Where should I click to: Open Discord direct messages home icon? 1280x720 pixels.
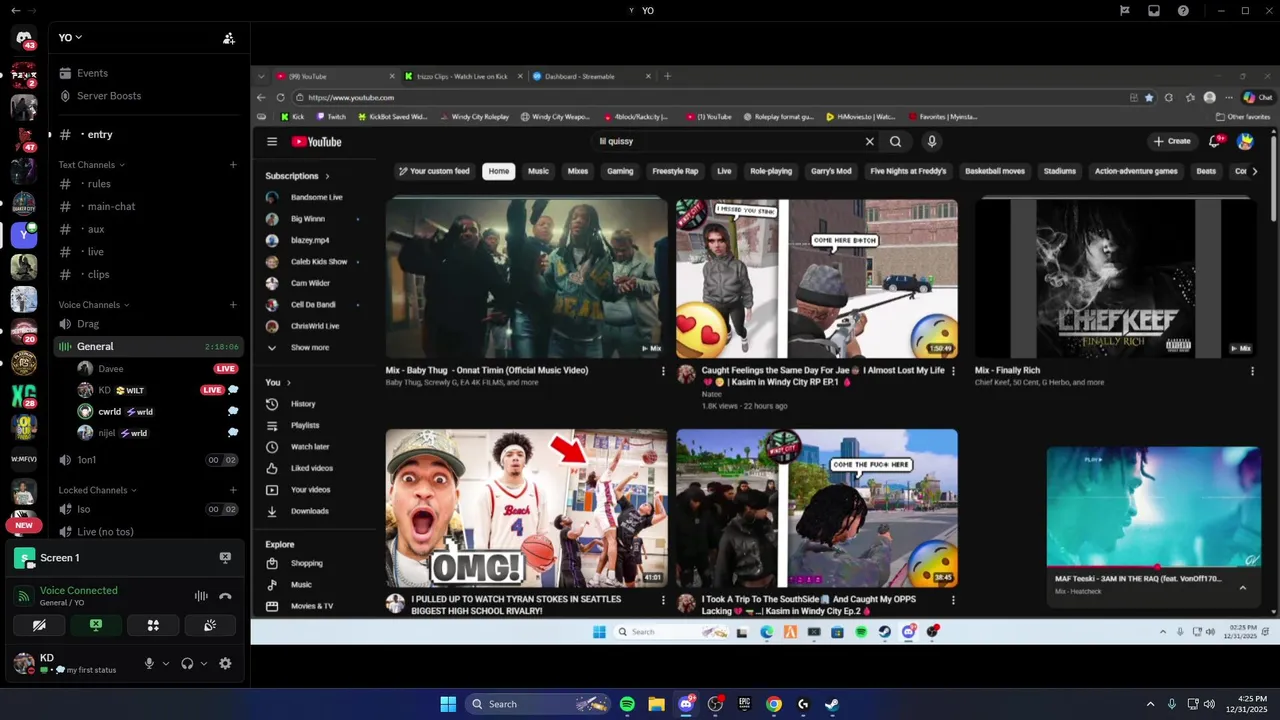pos(24,38)
